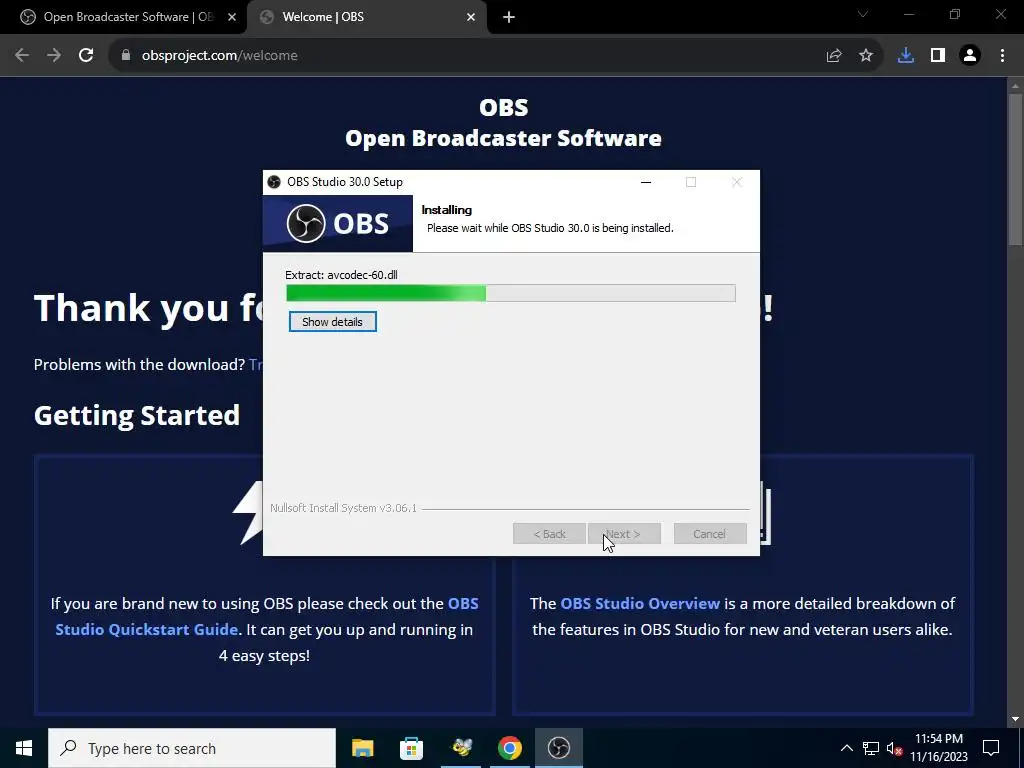Switch to OBS installer in the taskbar
Image resolution: width=1024 pixels, height=768 pixels.
tap(559, 748)
